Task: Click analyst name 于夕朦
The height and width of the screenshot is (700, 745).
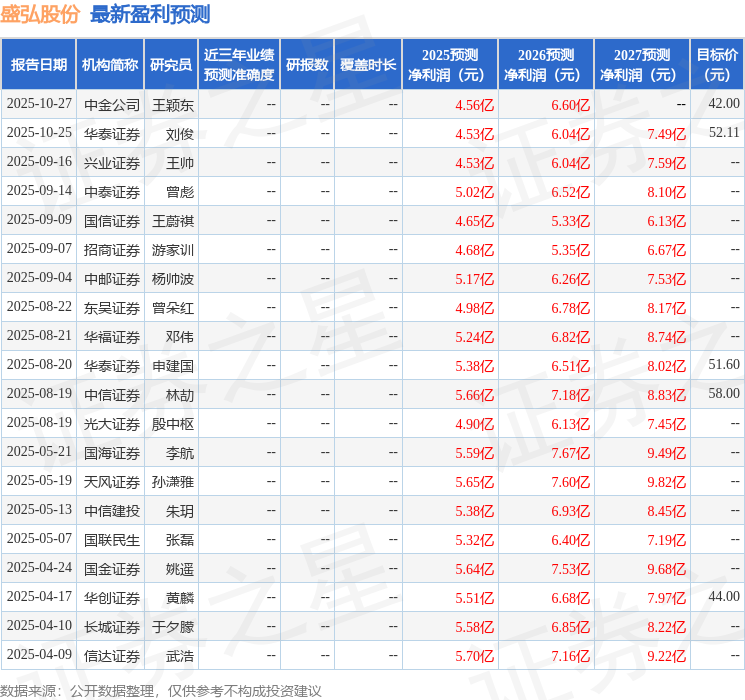Action: (x=172, y=627)
